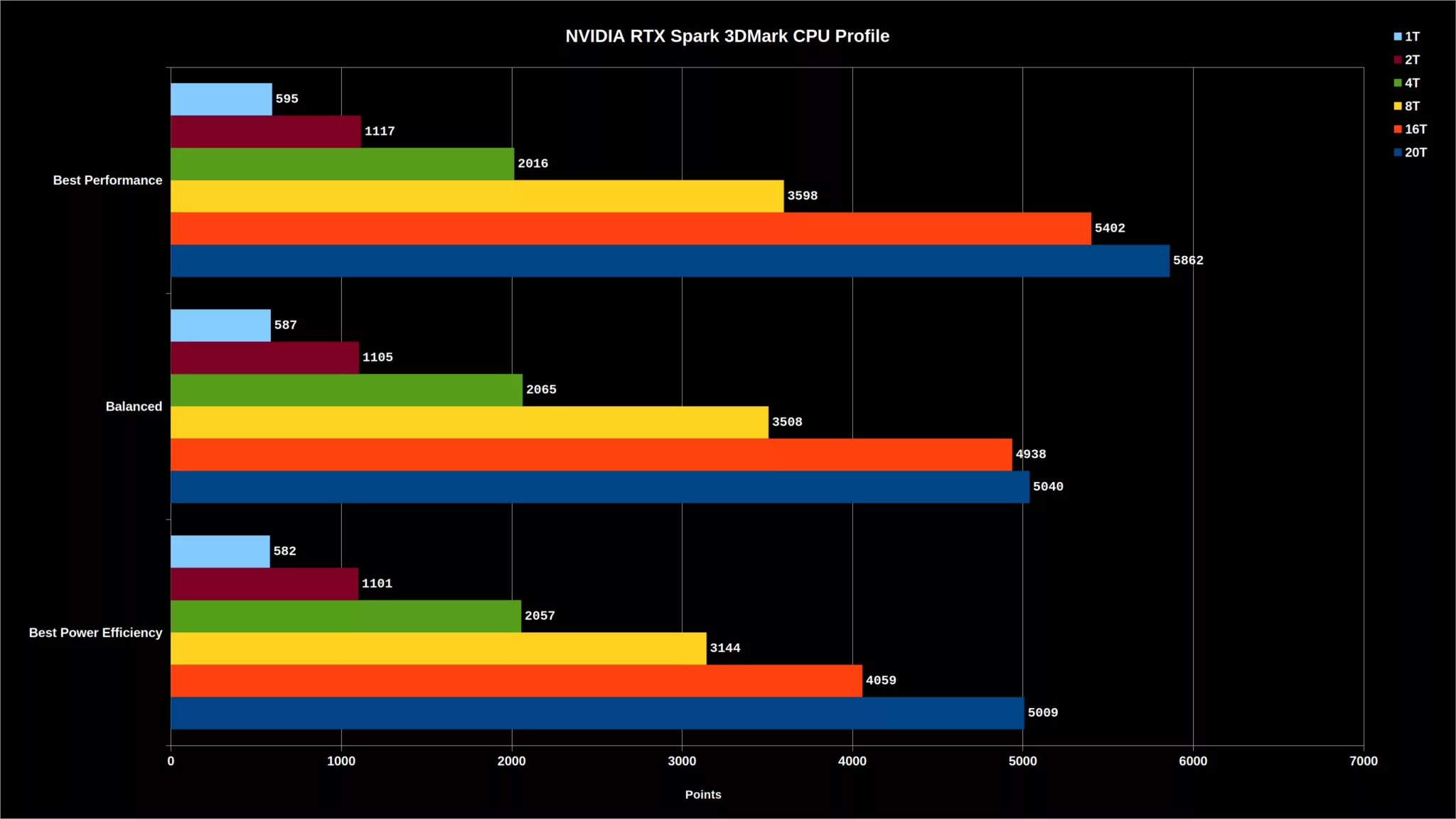Select the 4T green legend entry
The image size is (1456, 819).
(1407, 83)
